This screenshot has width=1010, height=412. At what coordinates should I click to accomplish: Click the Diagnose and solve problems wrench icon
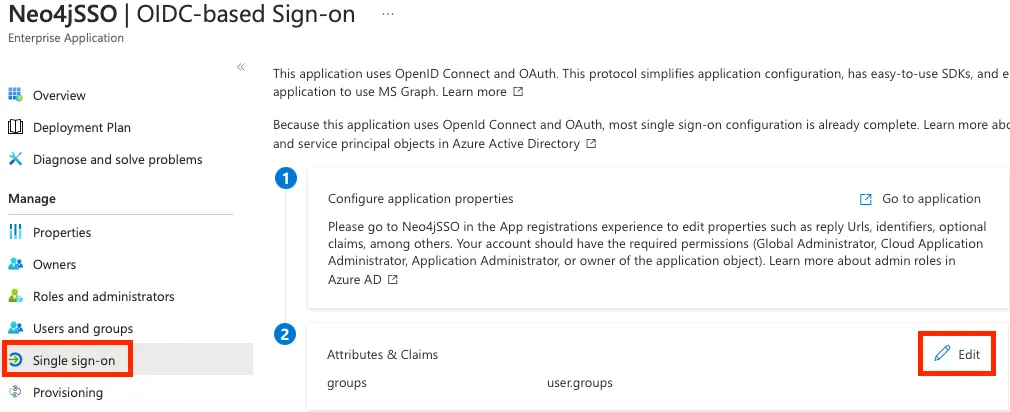click(x=15, y=159)
